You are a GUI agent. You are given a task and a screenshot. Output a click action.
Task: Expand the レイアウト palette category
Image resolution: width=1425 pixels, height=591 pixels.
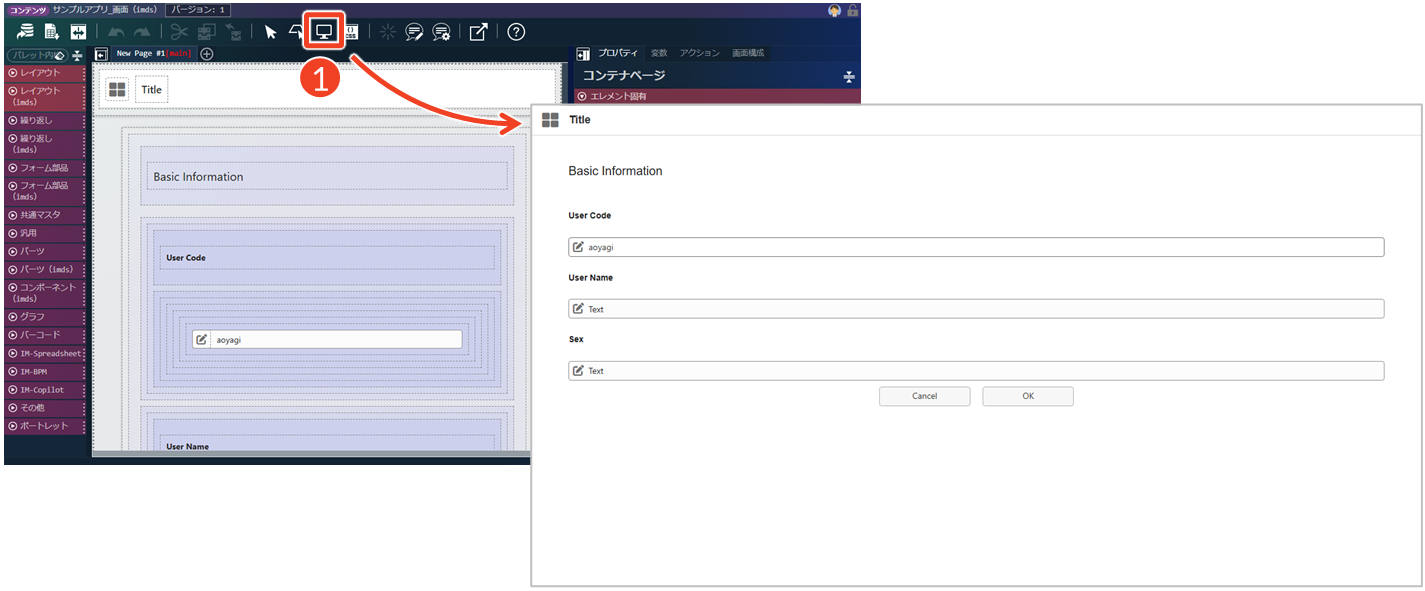tap(40, 72)
